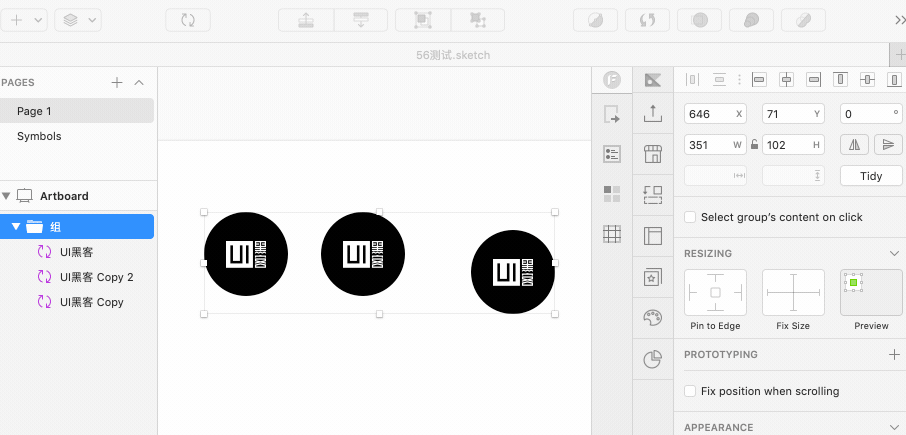Viewport: 906px width, 435px height.
Task: Select the UI黑客 Copy 2 layer
Action: [77, 277]
